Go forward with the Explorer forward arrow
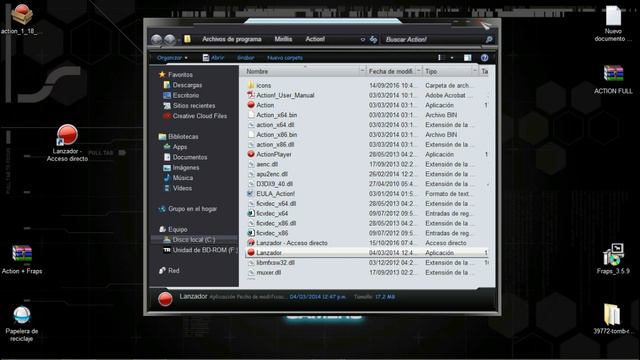This screenshot has height=360, width=640. pyautogui.click(x=170, y=40)
